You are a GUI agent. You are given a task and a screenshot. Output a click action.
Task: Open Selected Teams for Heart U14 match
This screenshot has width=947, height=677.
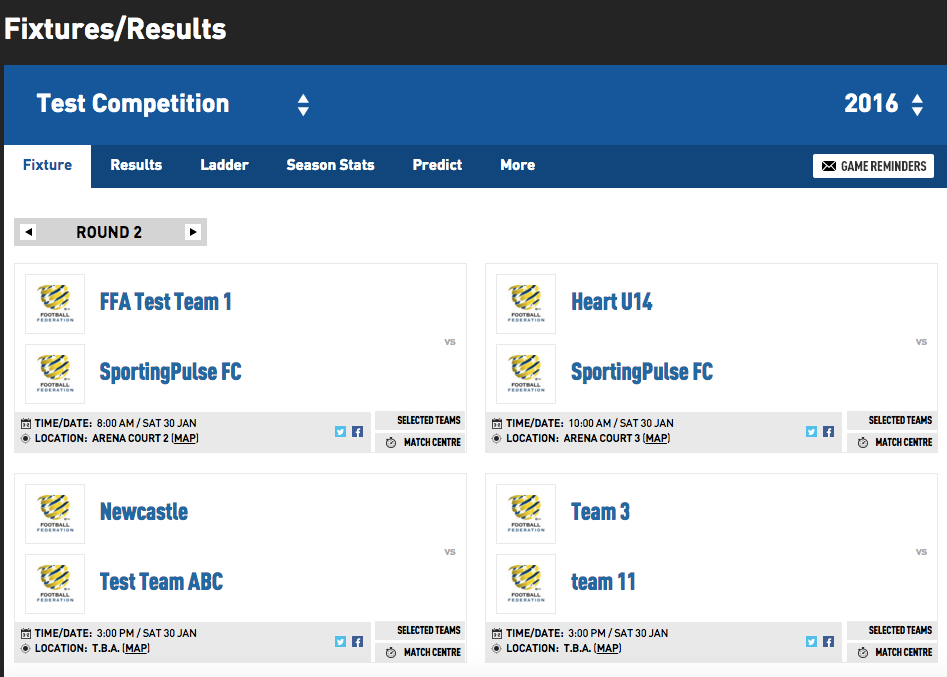(892, 420)
